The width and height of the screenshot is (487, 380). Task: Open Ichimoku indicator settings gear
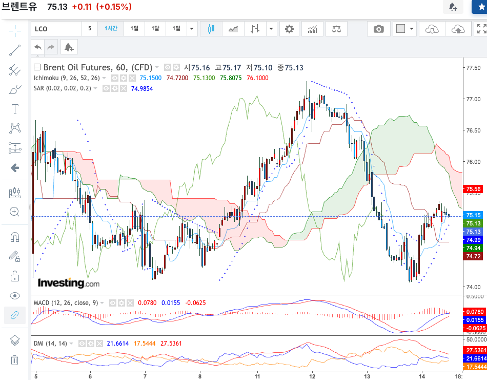[123, 78]
